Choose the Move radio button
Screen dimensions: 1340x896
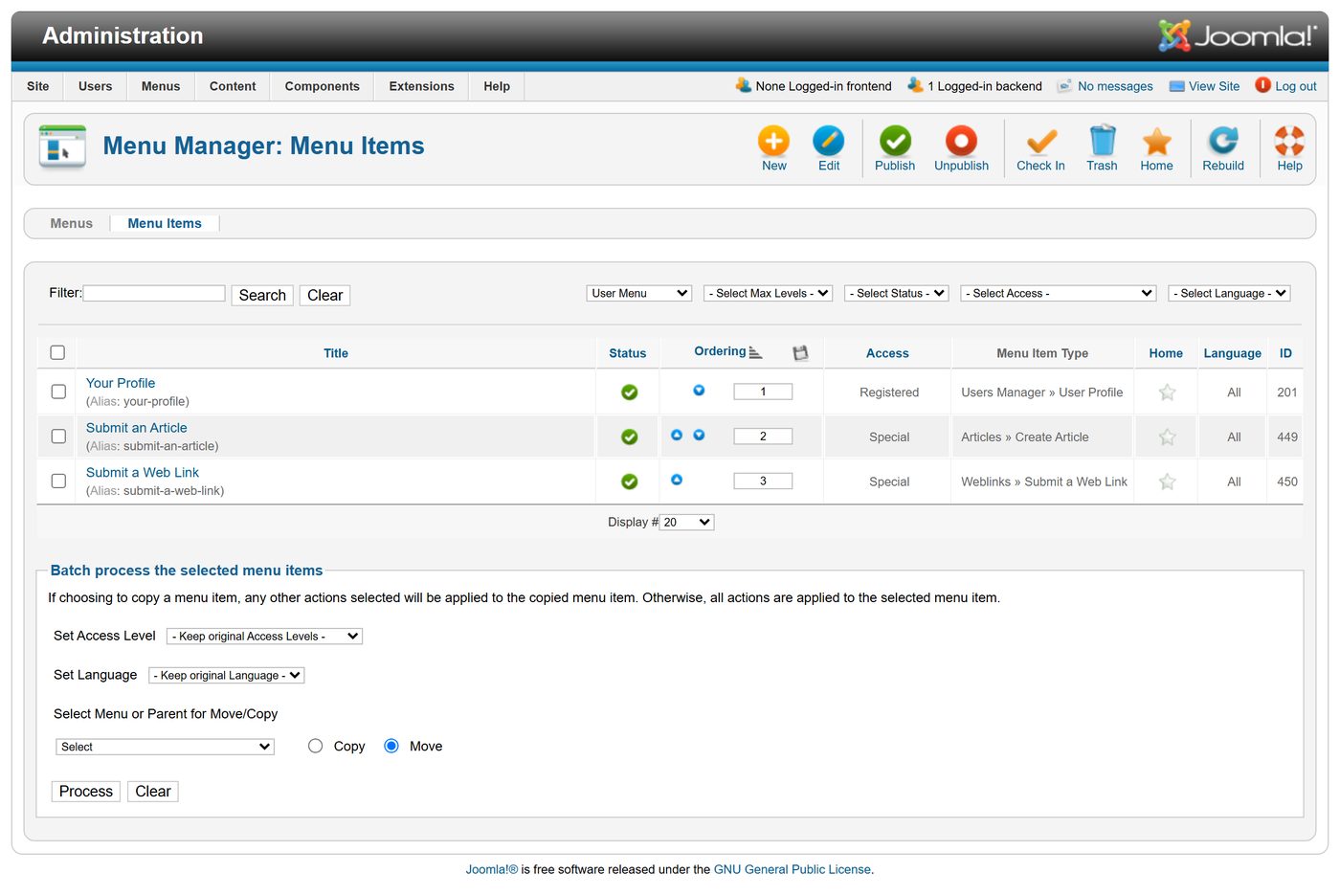(391, 746)
